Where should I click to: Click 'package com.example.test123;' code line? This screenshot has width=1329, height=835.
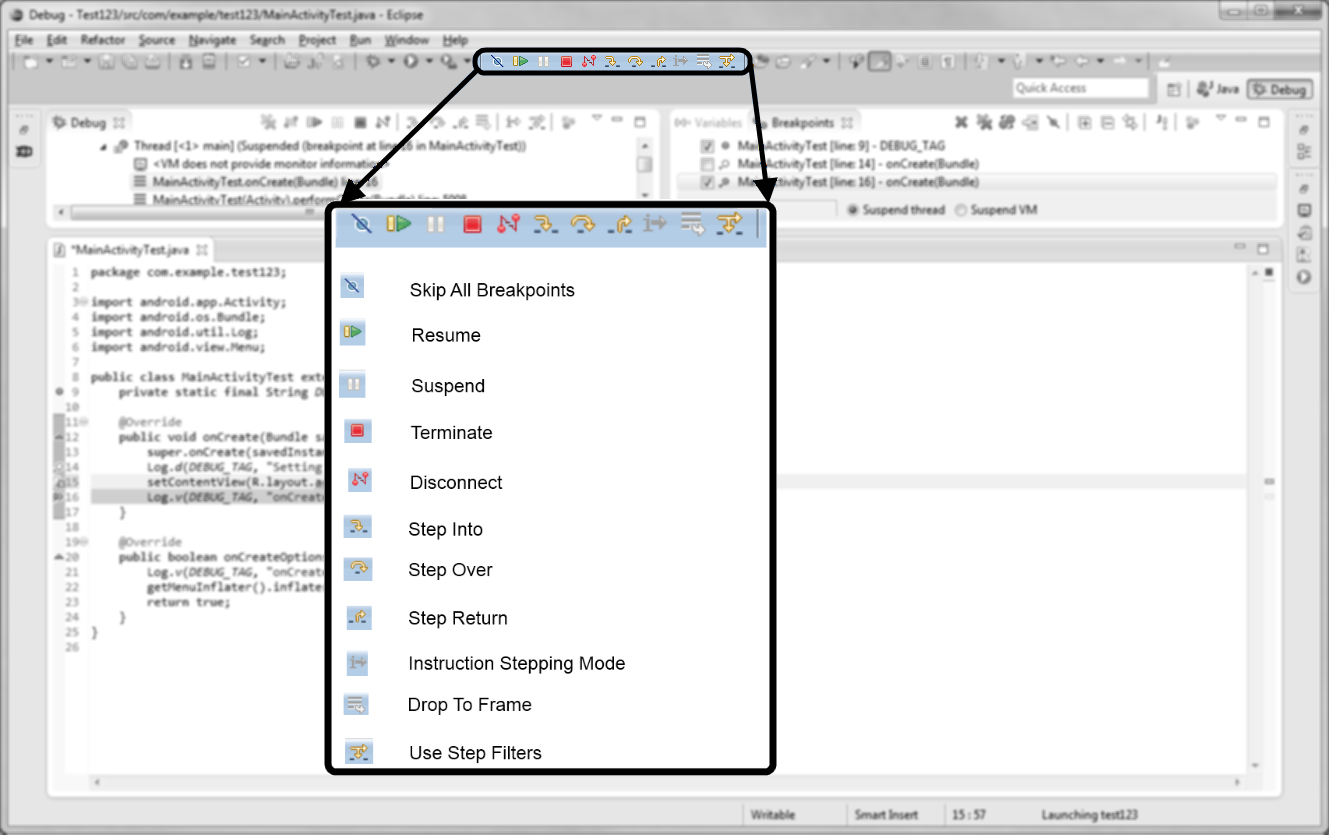click(x=189, y=272)
